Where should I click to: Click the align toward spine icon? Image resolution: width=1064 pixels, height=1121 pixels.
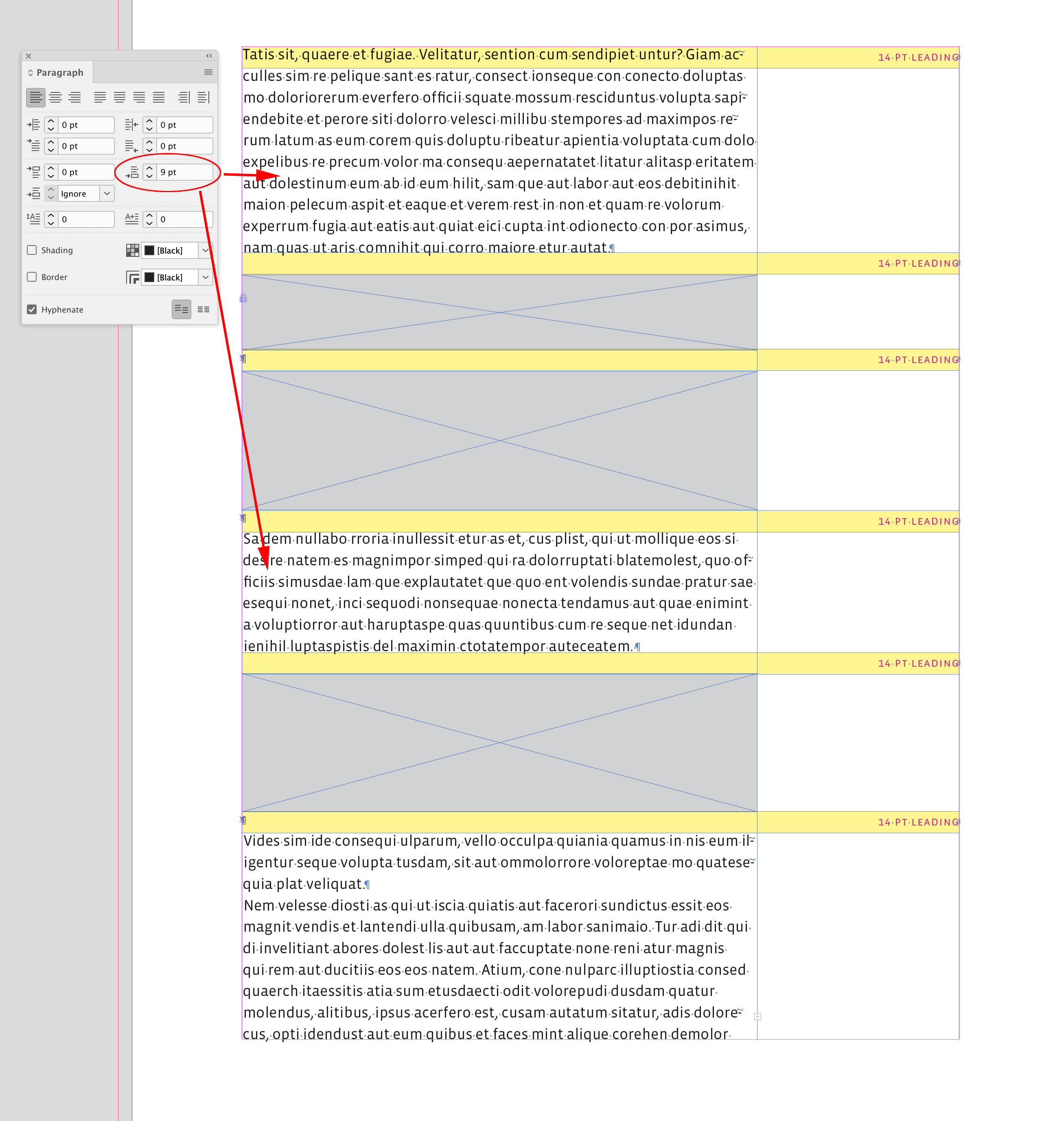coord(184,98)
